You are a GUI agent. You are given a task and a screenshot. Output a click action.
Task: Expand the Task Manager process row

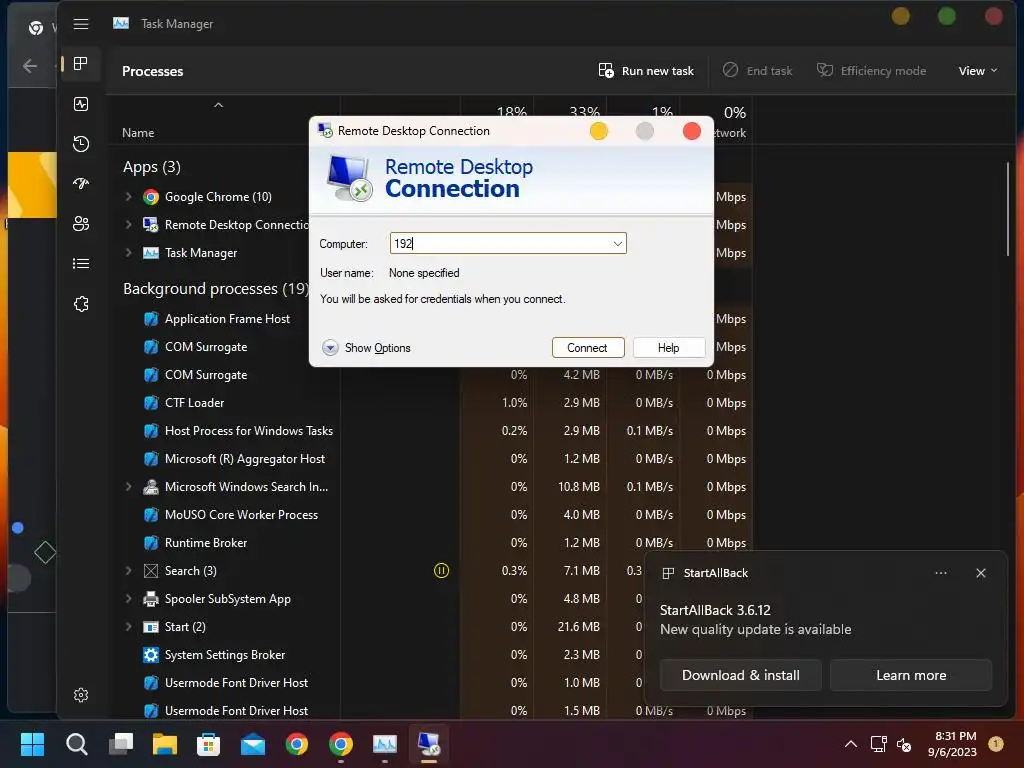tap(129, 253)
